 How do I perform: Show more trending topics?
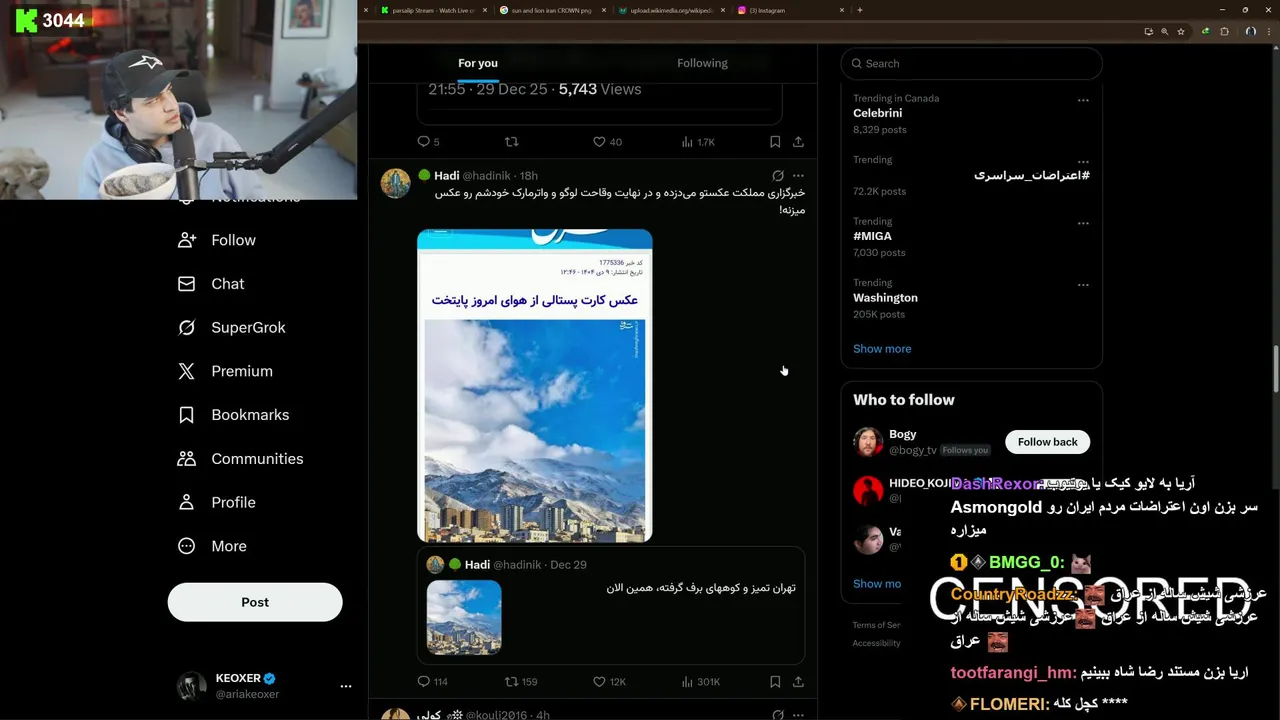coord(882,349)
